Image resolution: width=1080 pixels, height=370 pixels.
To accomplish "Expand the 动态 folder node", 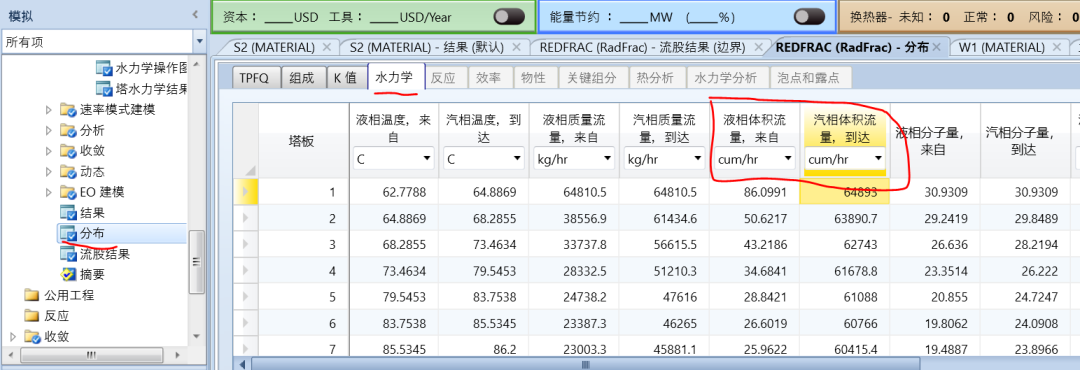I will point(48,172).
